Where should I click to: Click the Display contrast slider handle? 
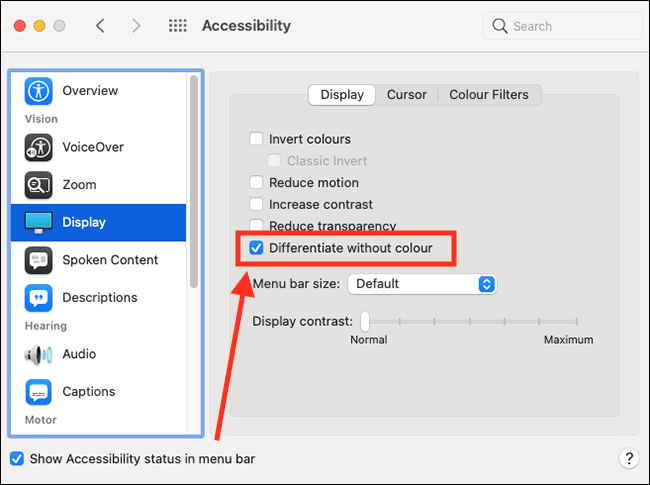click(x=365, y=322)
